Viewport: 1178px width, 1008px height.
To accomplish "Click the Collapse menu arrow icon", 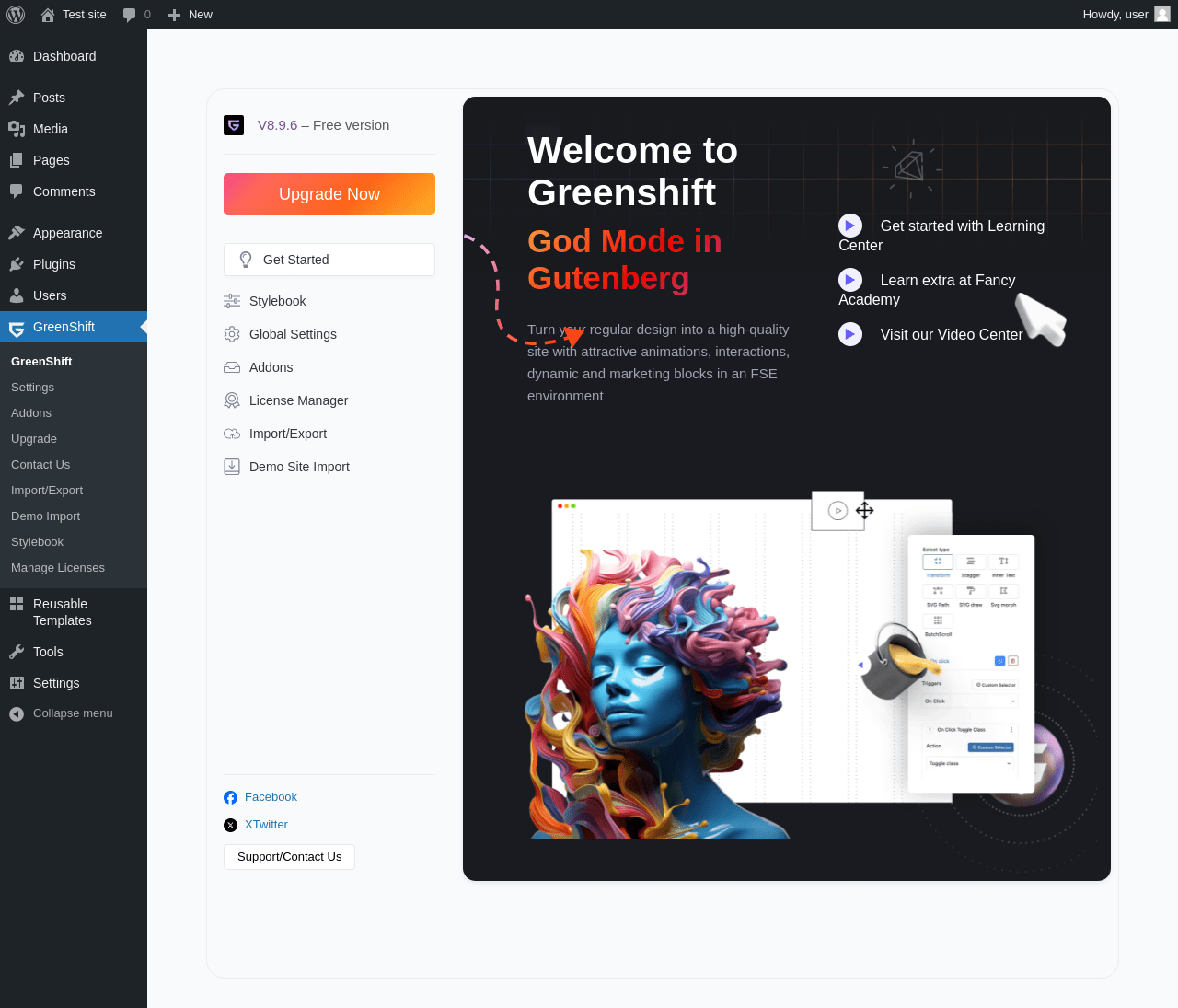I will click(17, 713).
